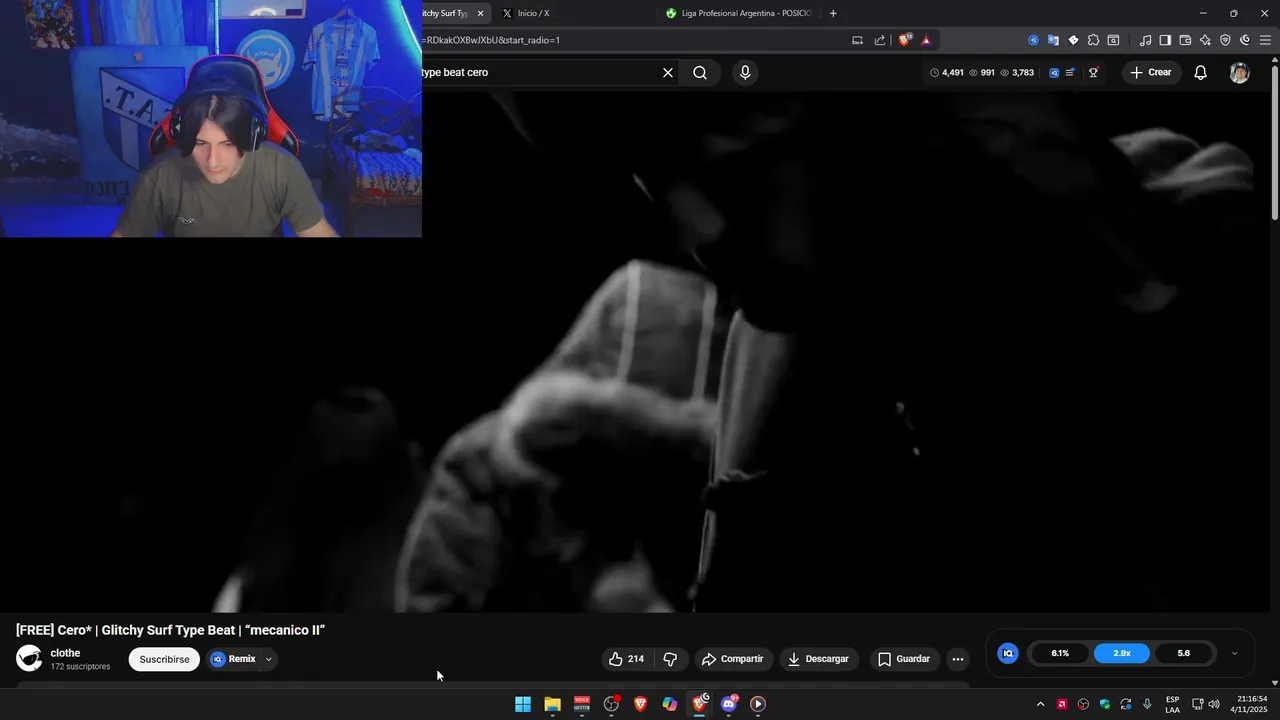Share this page from address bar
The image size is (1280, 720).
point(880,40)
